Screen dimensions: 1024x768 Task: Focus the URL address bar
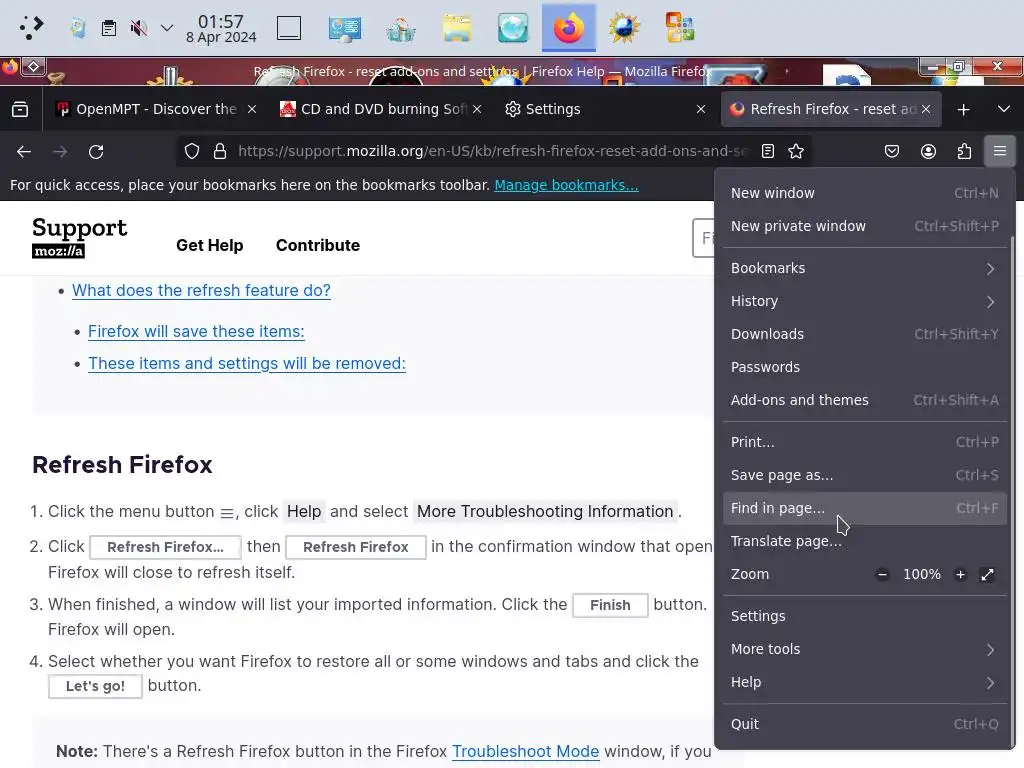pyautogui.click(x=492, y=152)
